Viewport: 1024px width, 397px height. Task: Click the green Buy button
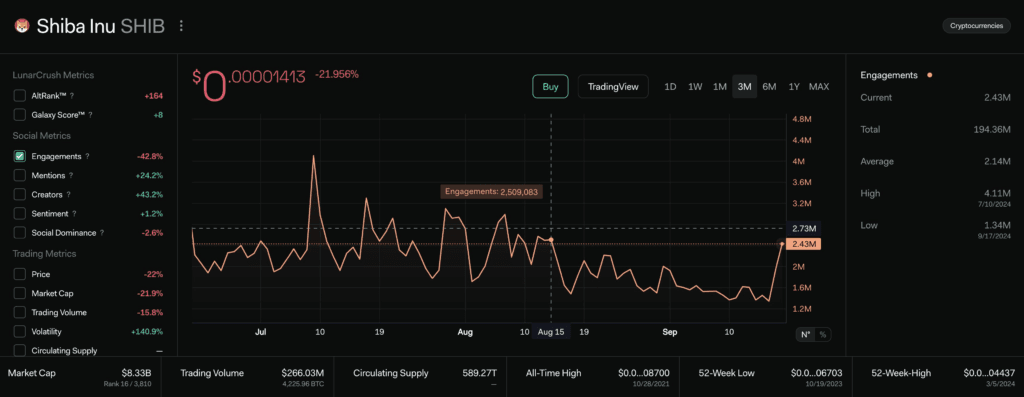tap(551, 86)
